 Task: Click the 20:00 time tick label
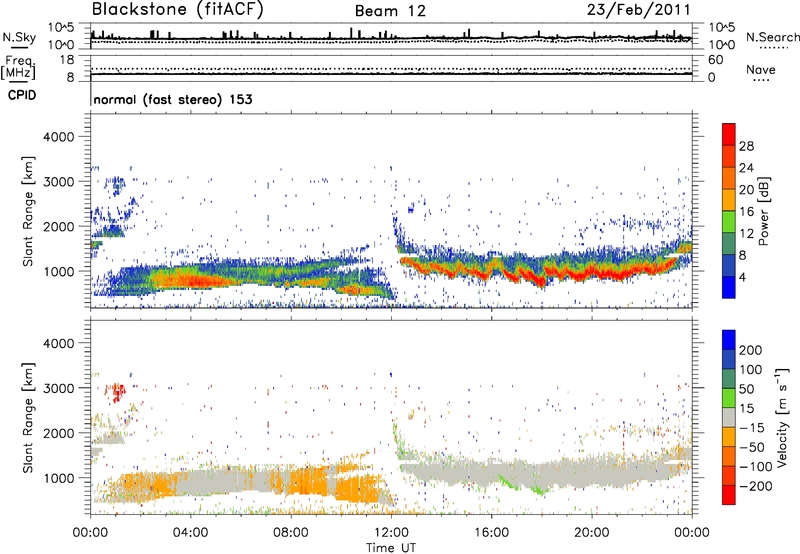point(591,533)
